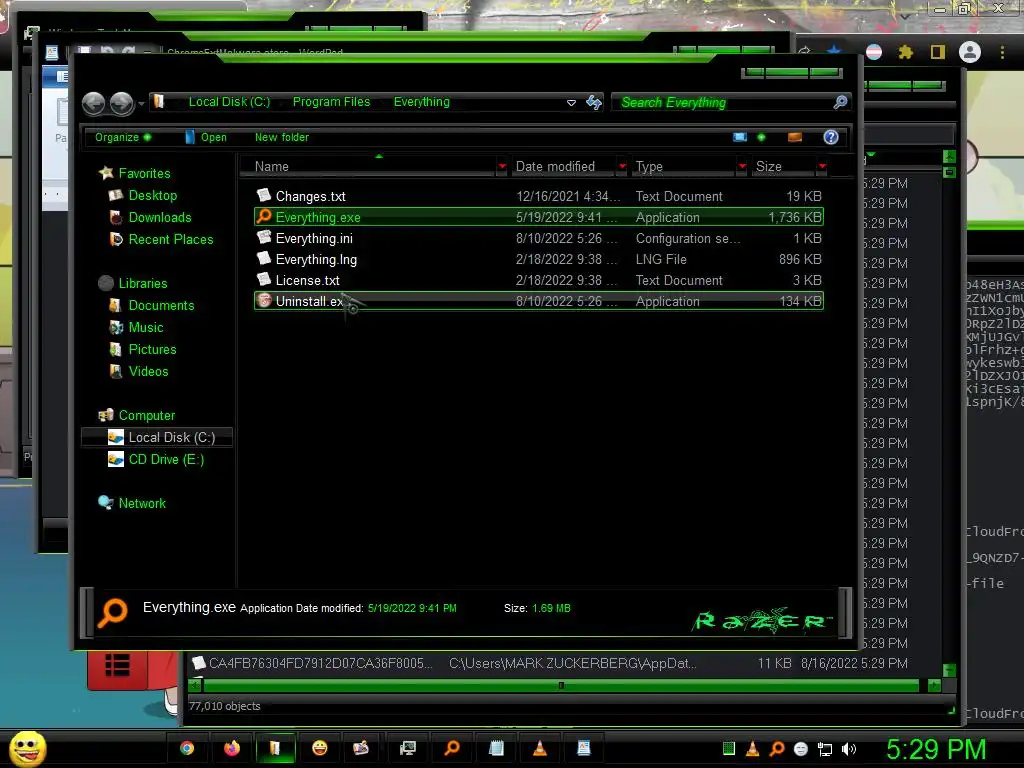
Task: Click the Everything.exe magnifier file icon
Action: [x=264, y=217]
